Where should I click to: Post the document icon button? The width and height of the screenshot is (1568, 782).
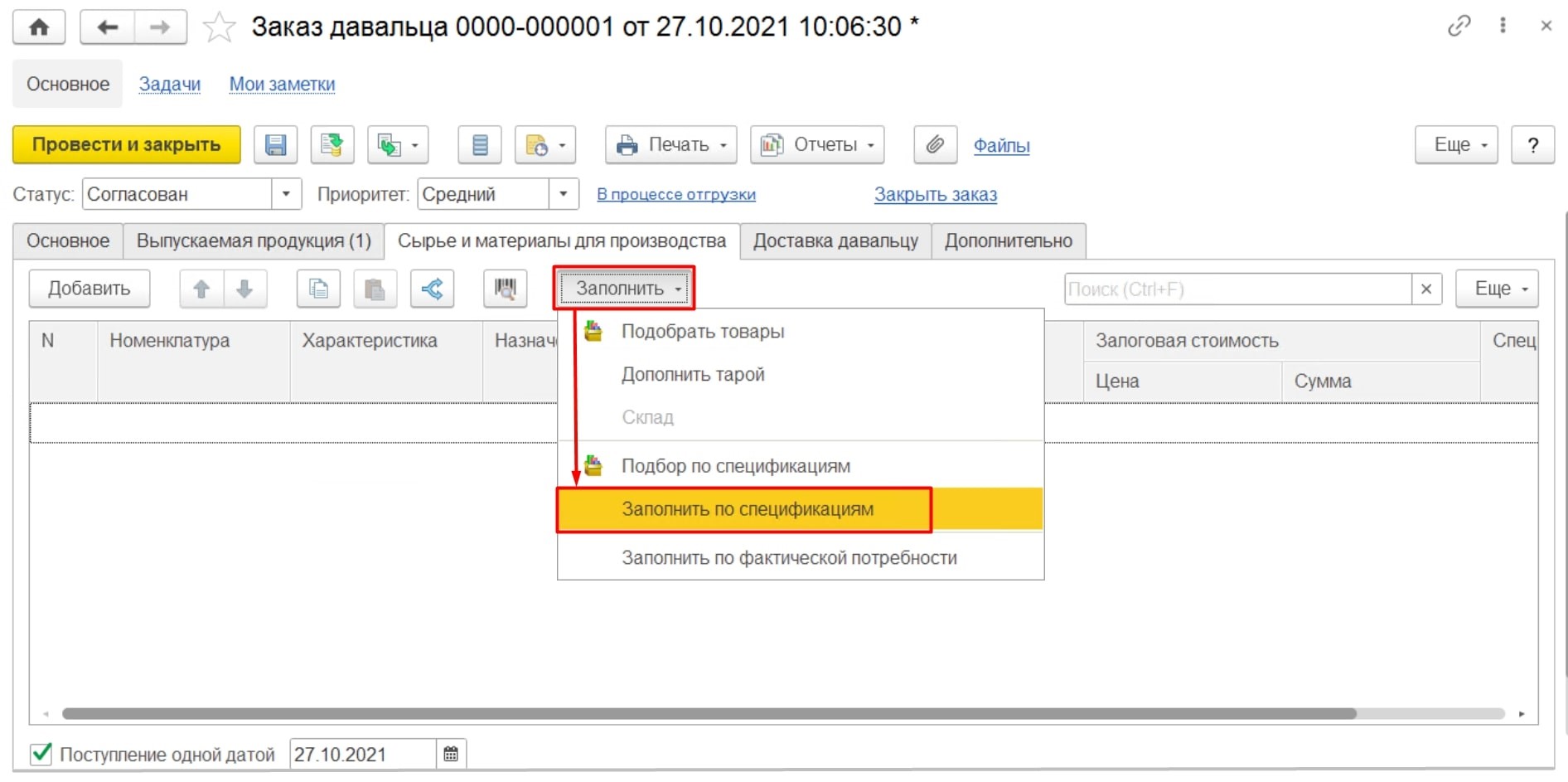pos(332,145)
